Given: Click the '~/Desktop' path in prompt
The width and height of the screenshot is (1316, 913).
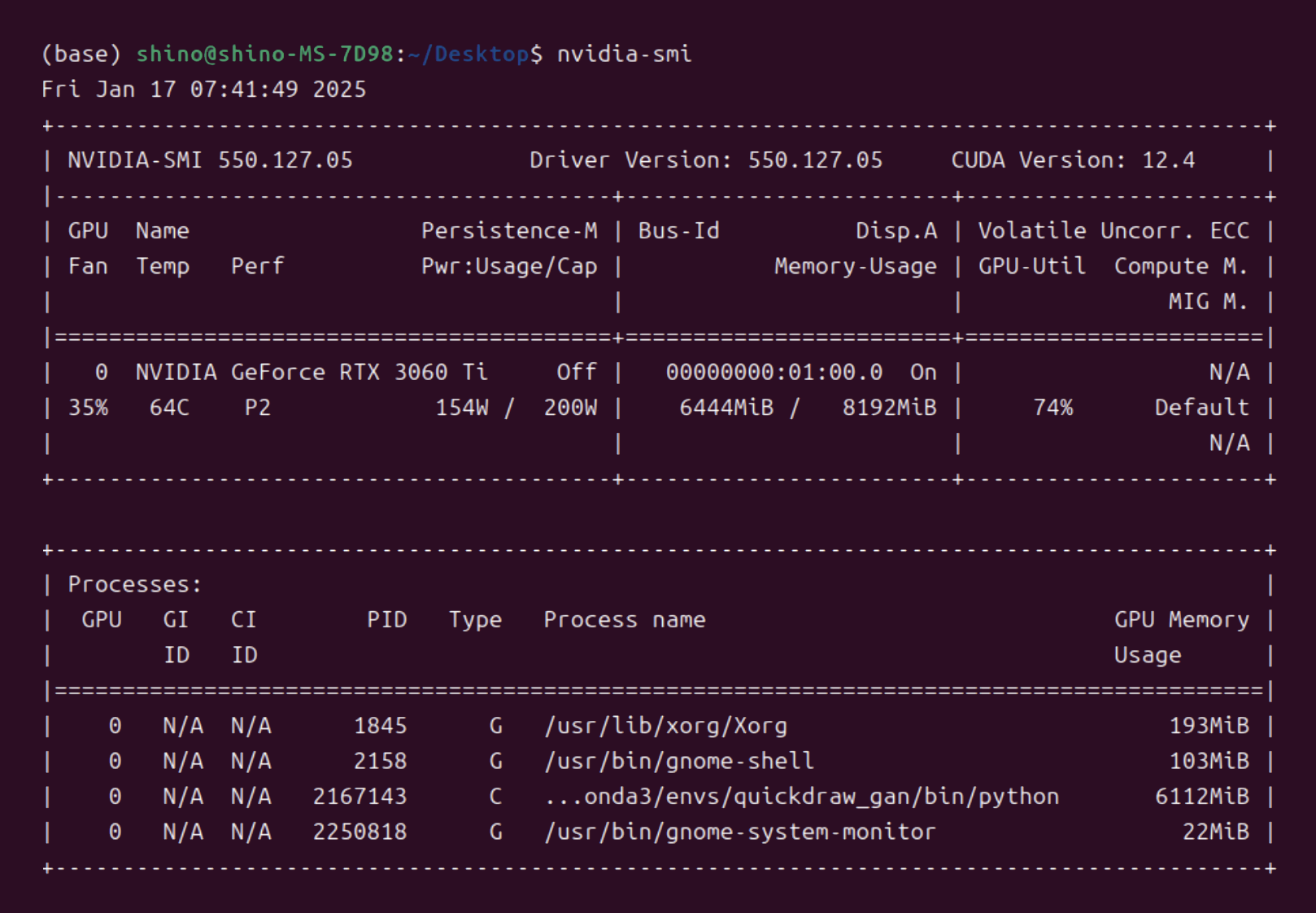Looking at the screenshot, I should tap(468, 54).
